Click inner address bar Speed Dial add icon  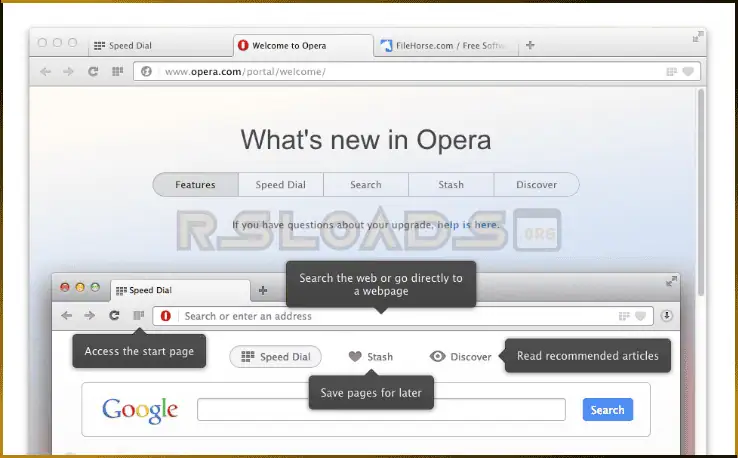coord(624,316)
